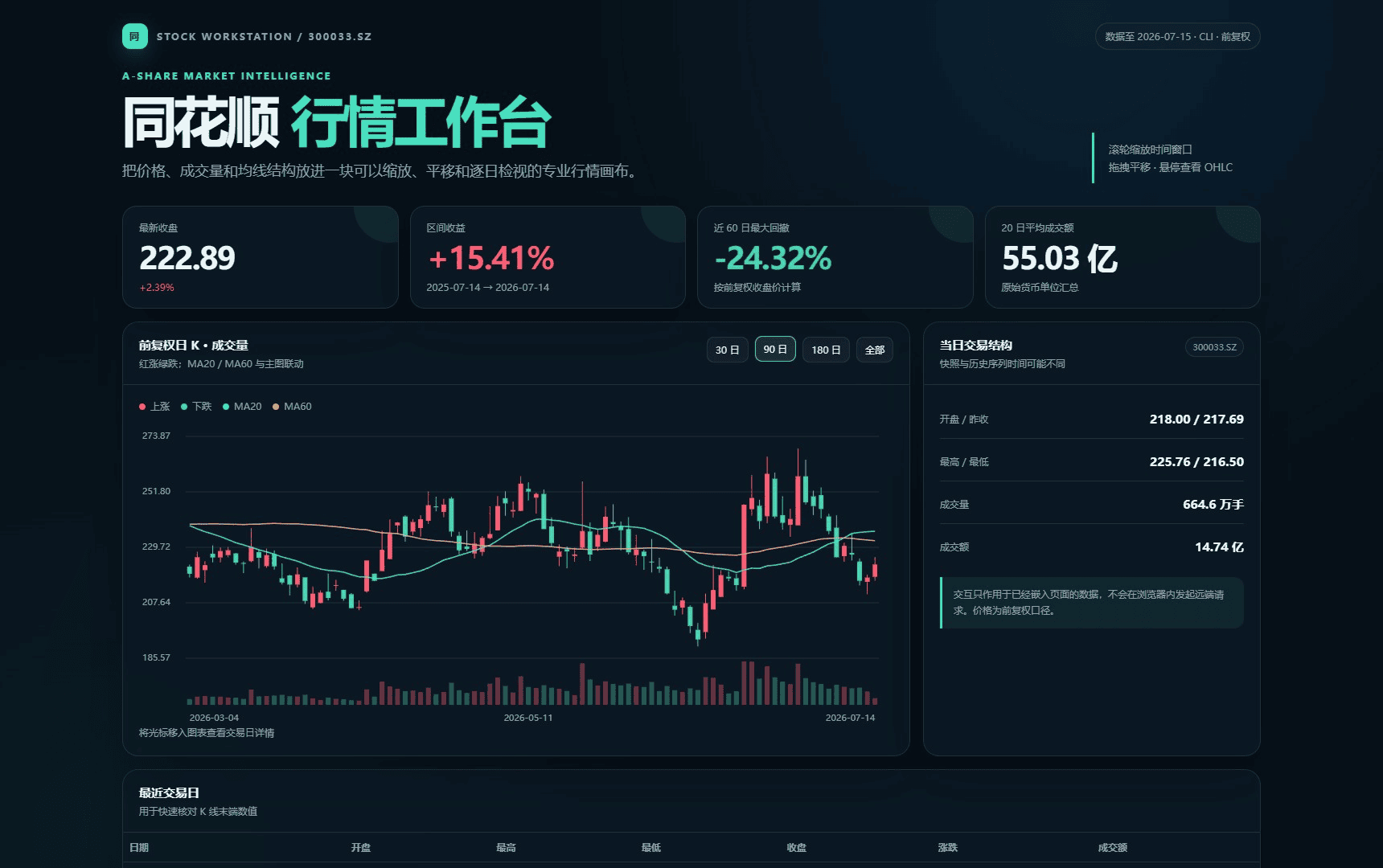
Task: Click the 成交额 column header
Action: pos(1113,848)
